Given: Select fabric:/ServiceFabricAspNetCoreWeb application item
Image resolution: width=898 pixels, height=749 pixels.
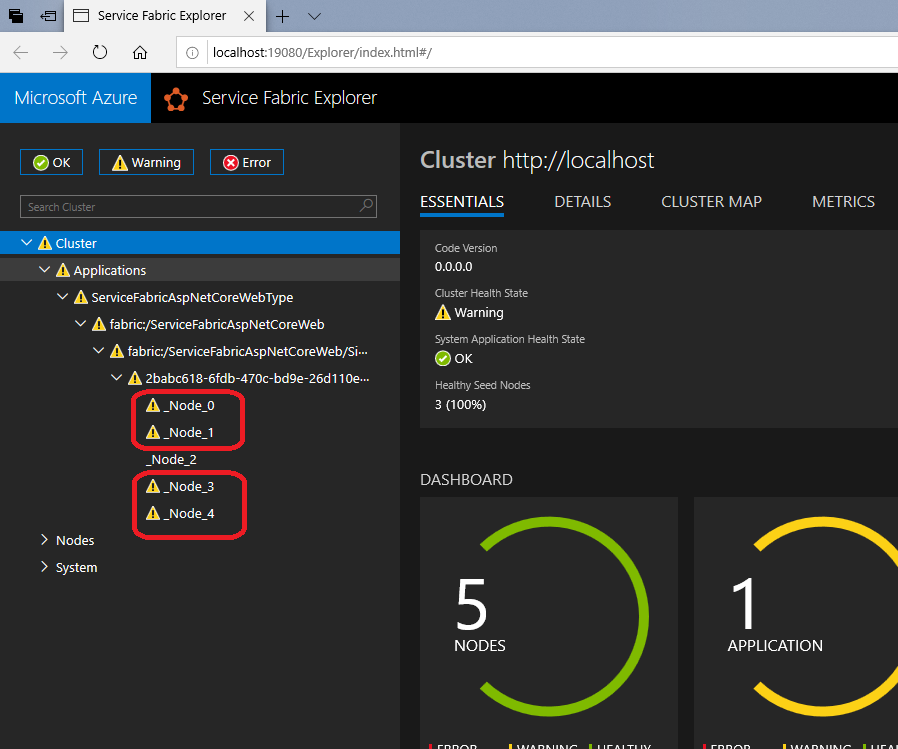Looking at the screenshot, I should pyautogui.click(x=216, y=324).
